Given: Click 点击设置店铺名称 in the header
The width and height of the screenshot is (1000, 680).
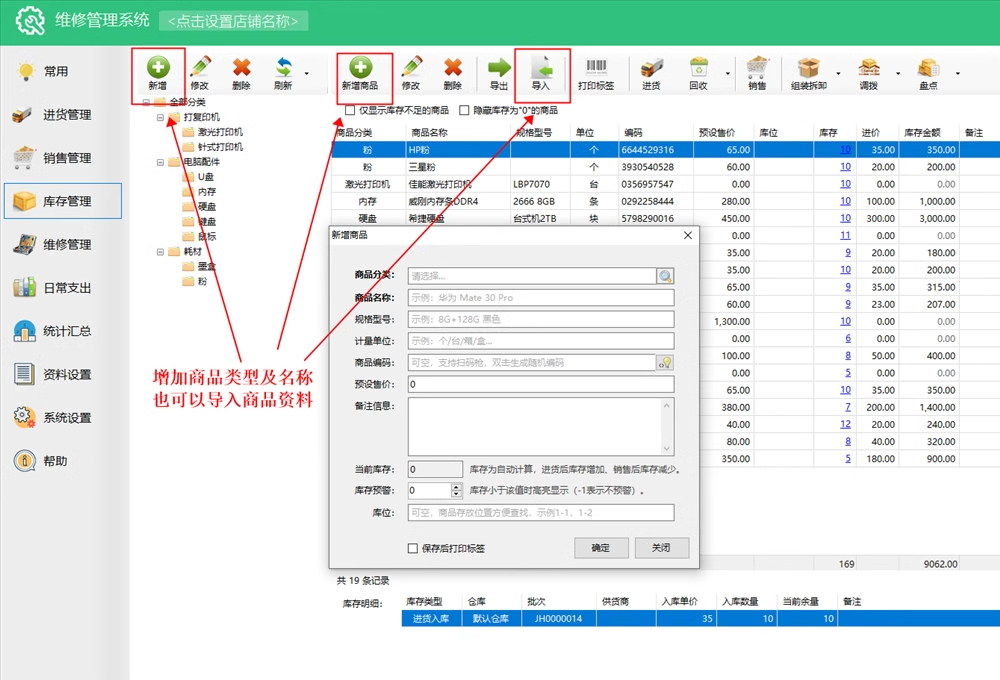Looking at the screenshot, I should pos(233,21).
